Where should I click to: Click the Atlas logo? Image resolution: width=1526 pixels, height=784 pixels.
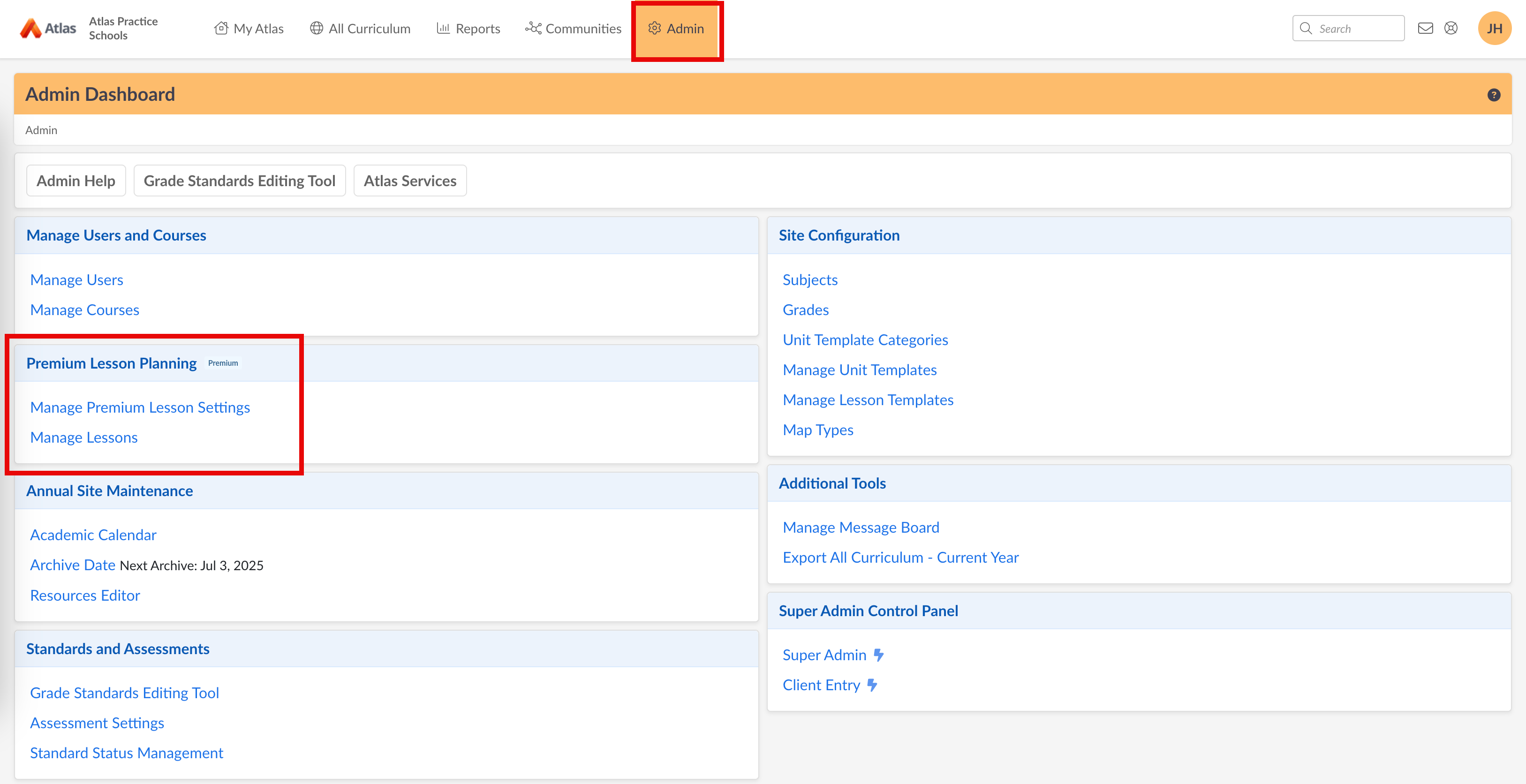coord(47,29)
